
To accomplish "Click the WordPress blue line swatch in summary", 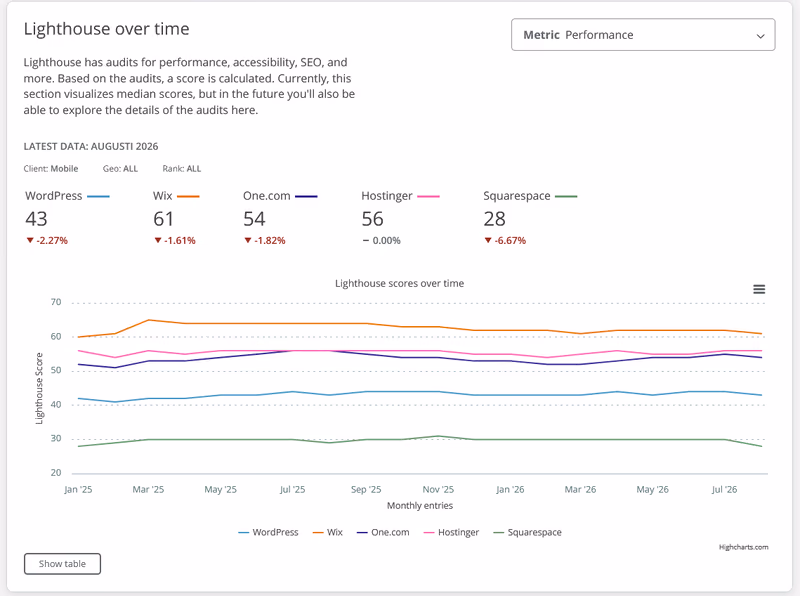I will tap(98, 196).
